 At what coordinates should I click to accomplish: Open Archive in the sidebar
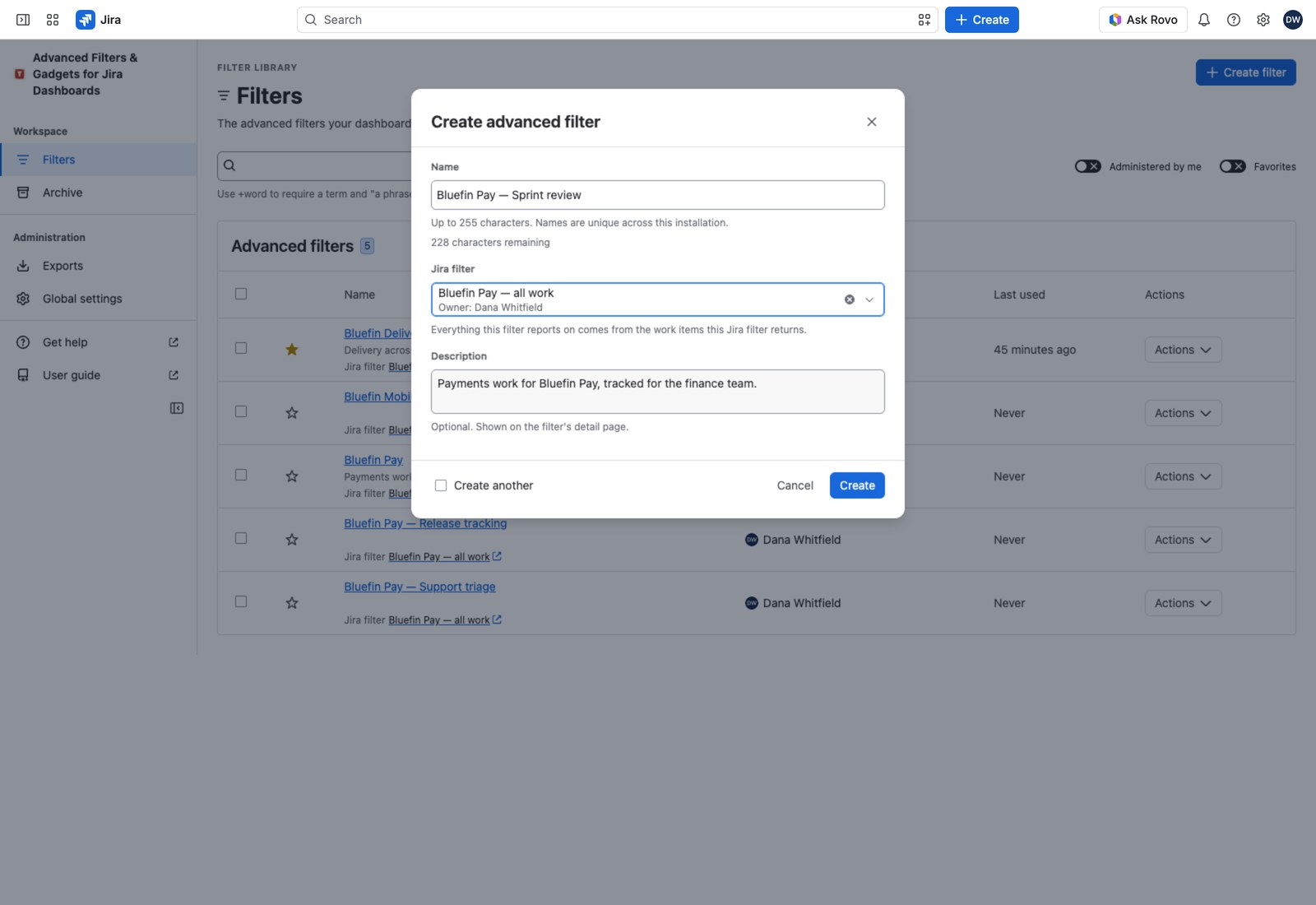click(99, 193)
